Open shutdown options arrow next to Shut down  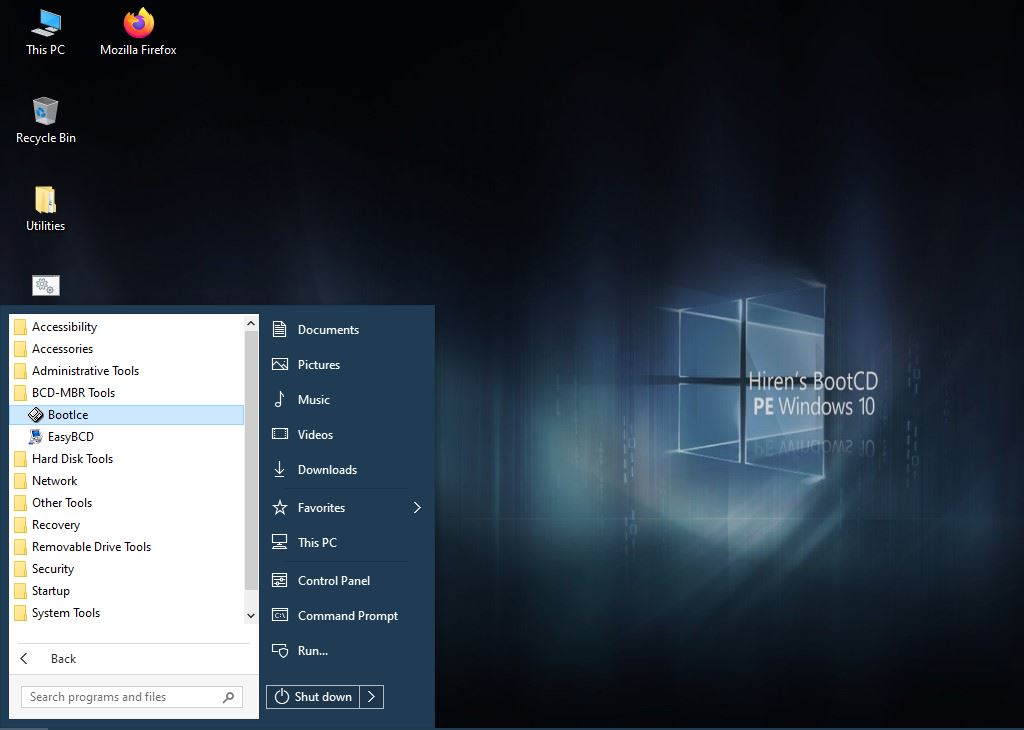click(x=371, y=697)
